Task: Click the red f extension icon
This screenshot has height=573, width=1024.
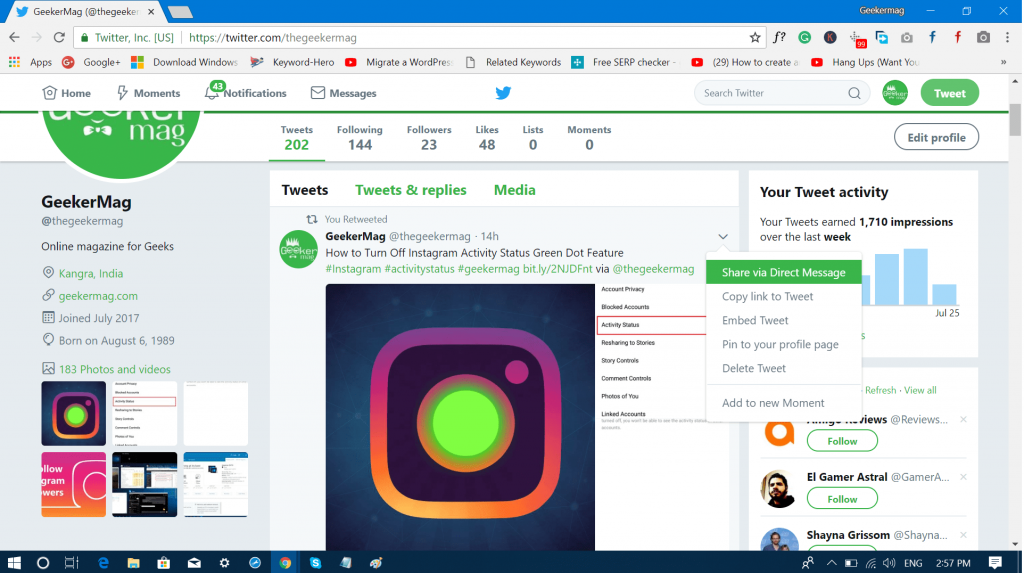Action: [958, 38]
